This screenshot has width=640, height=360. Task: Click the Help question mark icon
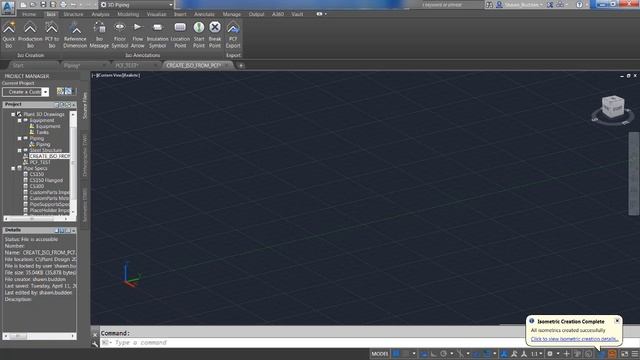579,4
